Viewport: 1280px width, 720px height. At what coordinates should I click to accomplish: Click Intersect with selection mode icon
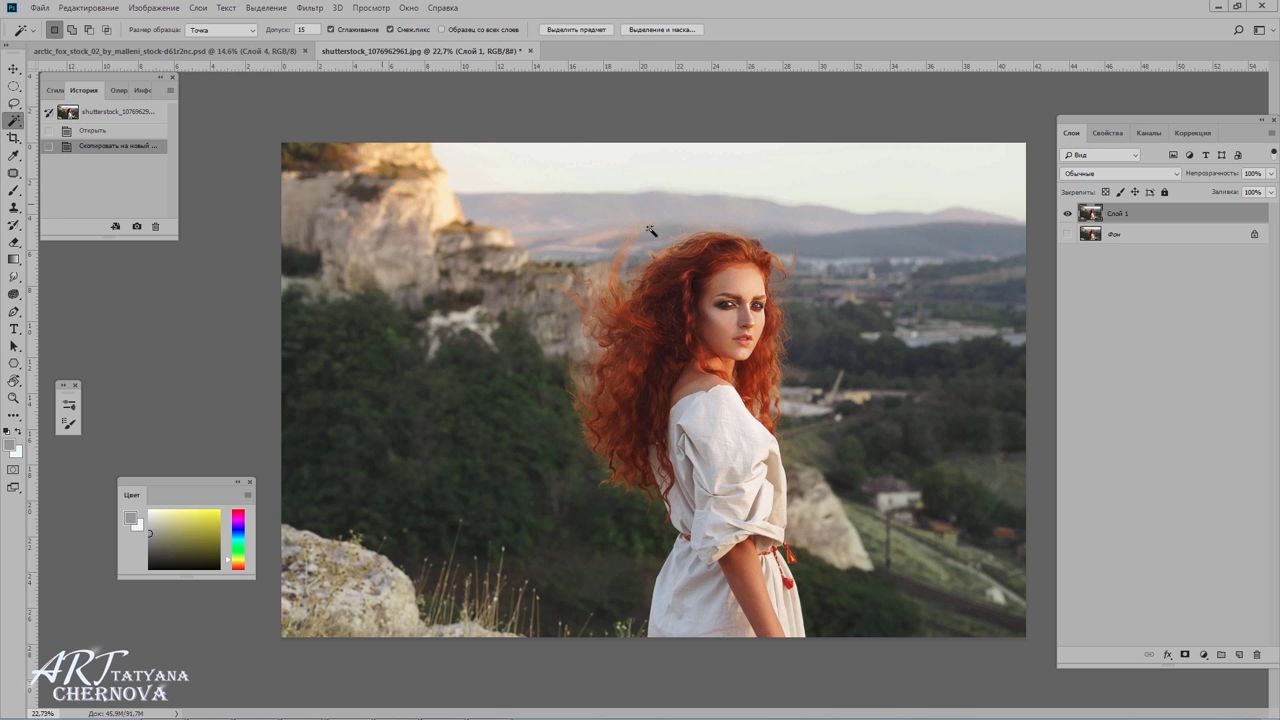106,30
